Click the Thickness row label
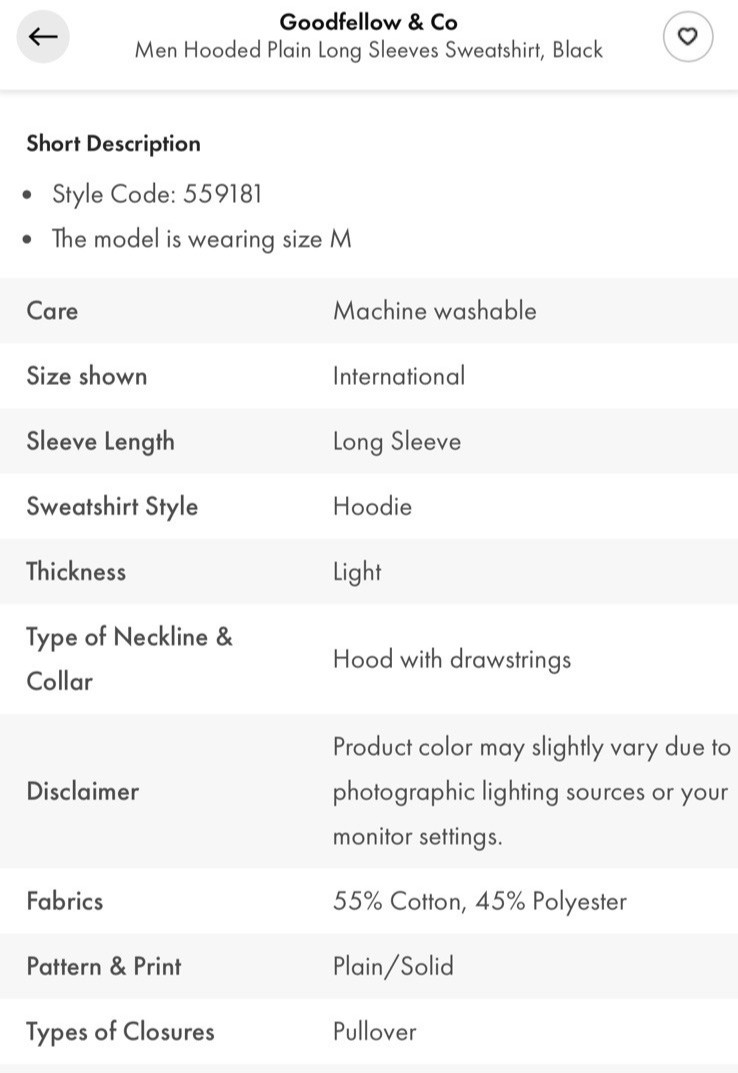 [76, 571]
